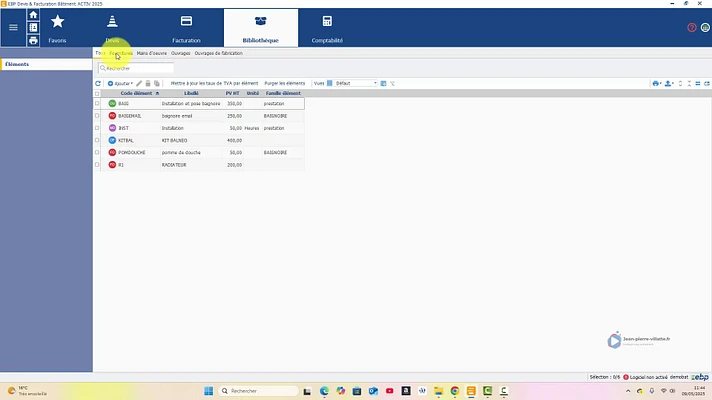This screenshot has width=712, height=400.
Task: Tick the checkbox next to KITBAL
Action: tap(97, 140)
